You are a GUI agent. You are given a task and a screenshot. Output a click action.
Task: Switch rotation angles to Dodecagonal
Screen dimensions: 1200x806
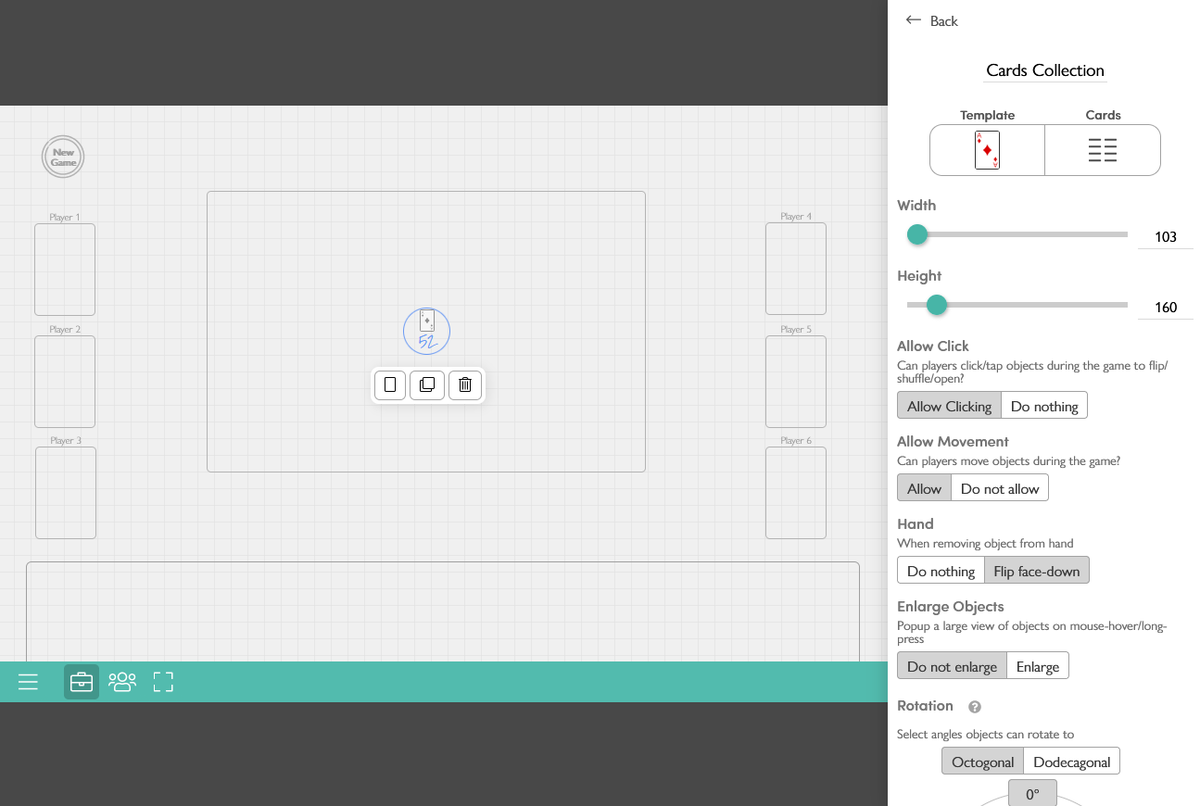[1072, 761]
